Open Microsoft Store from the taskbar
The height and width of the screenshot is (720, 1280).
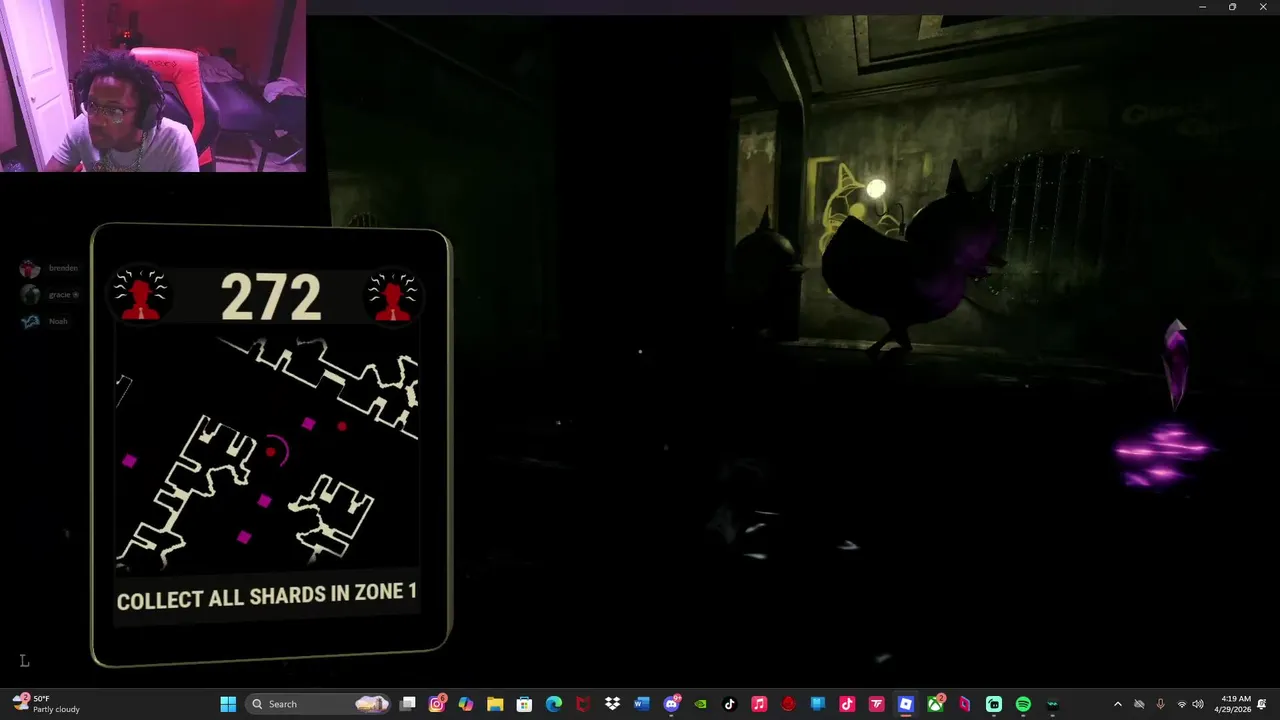click(x=524, y=704)
